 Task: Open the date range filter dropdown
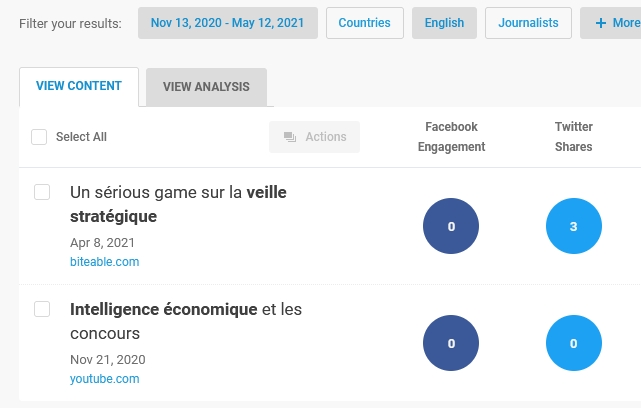tap(228, 23)
